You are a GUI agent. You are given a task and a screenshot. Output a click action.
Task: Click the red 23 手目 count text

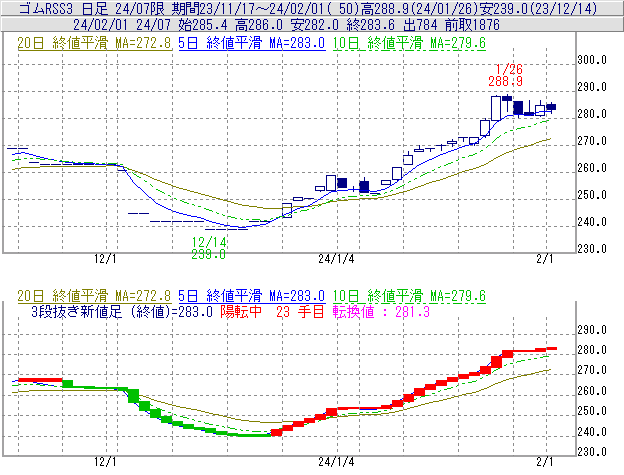[x=300, y=311]
